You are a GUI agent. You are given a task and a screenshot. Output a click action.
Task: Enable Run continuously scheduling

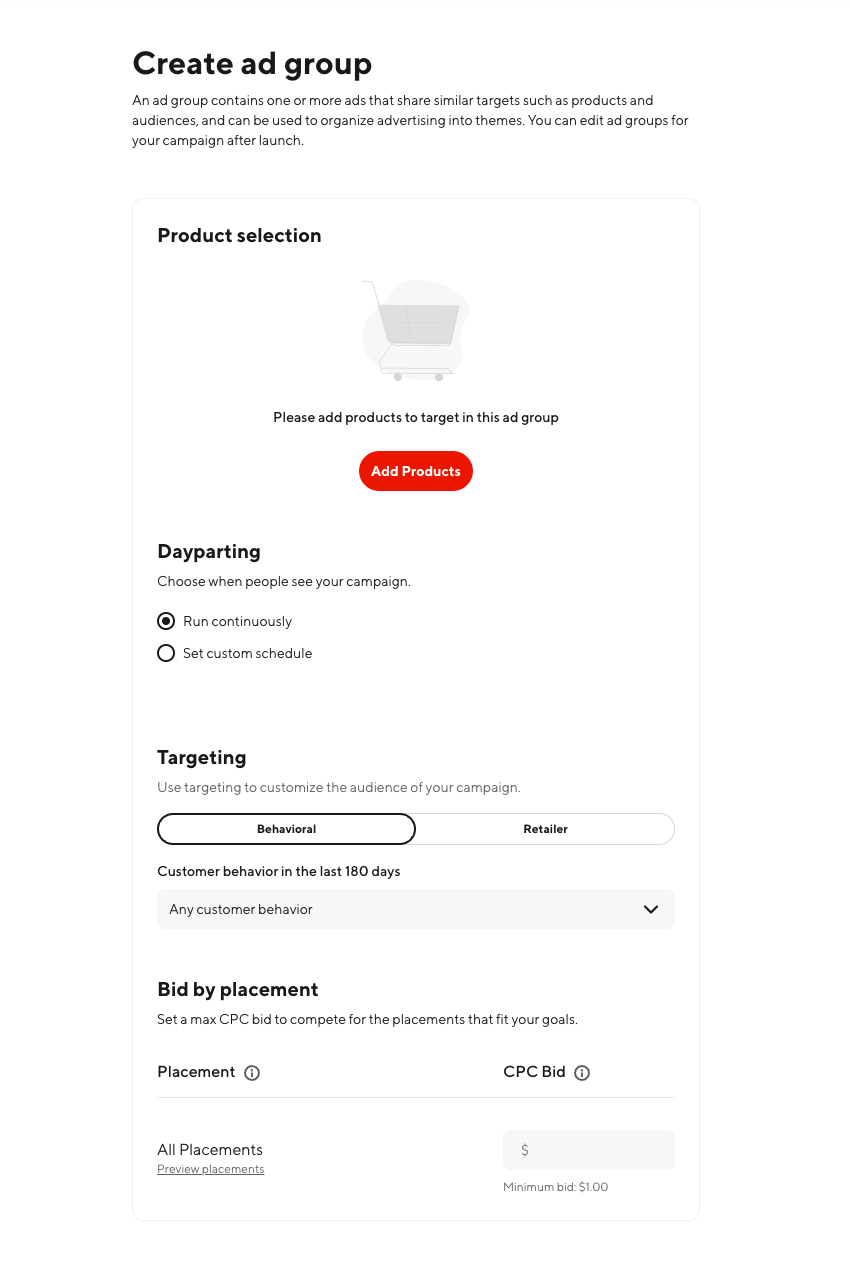[166, 621]
